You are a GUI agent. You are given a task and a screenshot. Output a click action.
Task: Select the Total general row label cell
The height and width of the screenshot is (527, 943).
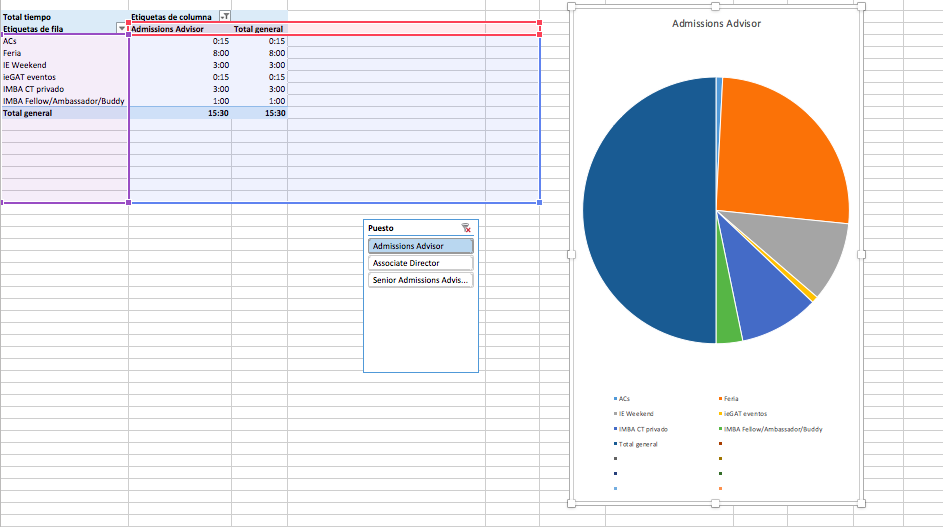(x=64, y=113)
